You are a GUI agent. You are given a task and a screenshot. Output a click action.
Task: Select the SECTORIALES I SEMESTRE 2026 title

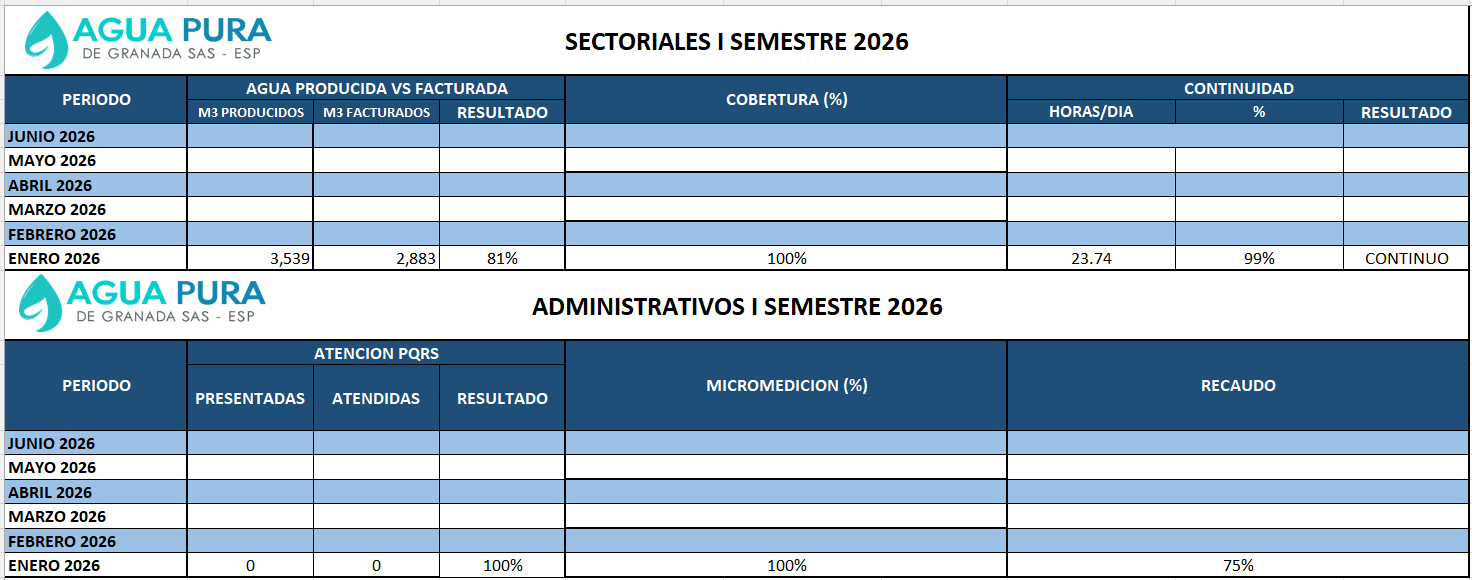click(736, 42)
